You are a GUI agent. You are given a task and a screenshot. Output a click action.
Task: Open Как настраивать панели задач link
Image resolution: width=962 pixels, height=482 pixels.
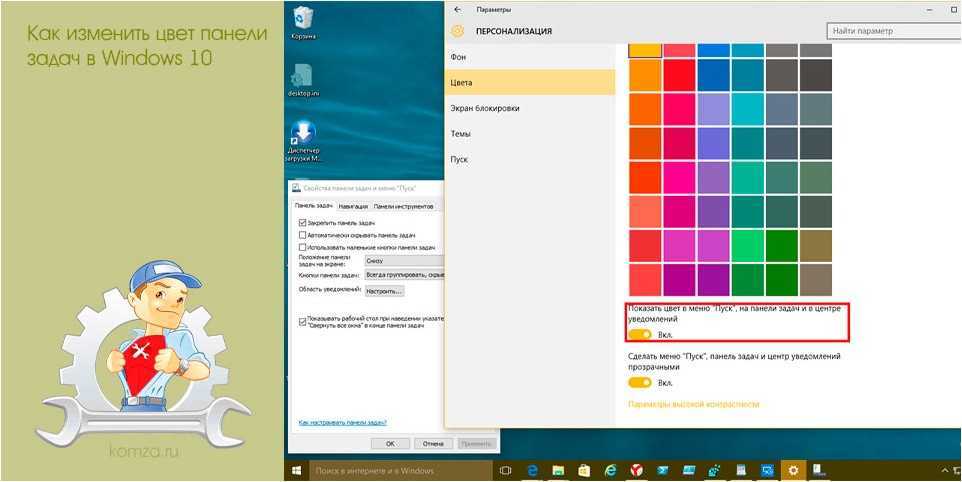tap(342, 423)
